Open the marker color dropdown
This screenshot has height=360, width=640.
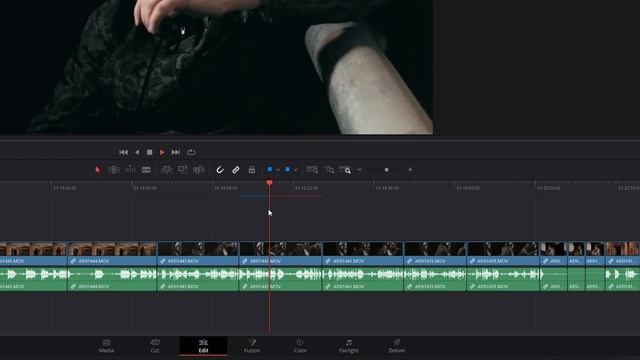point(296,170)
